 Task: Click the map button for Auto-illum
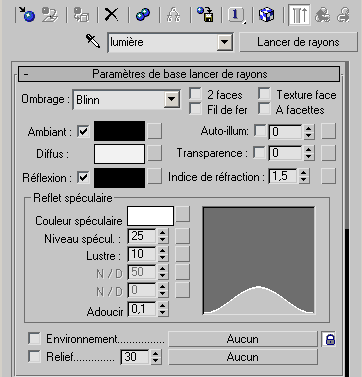pos(328,131)
